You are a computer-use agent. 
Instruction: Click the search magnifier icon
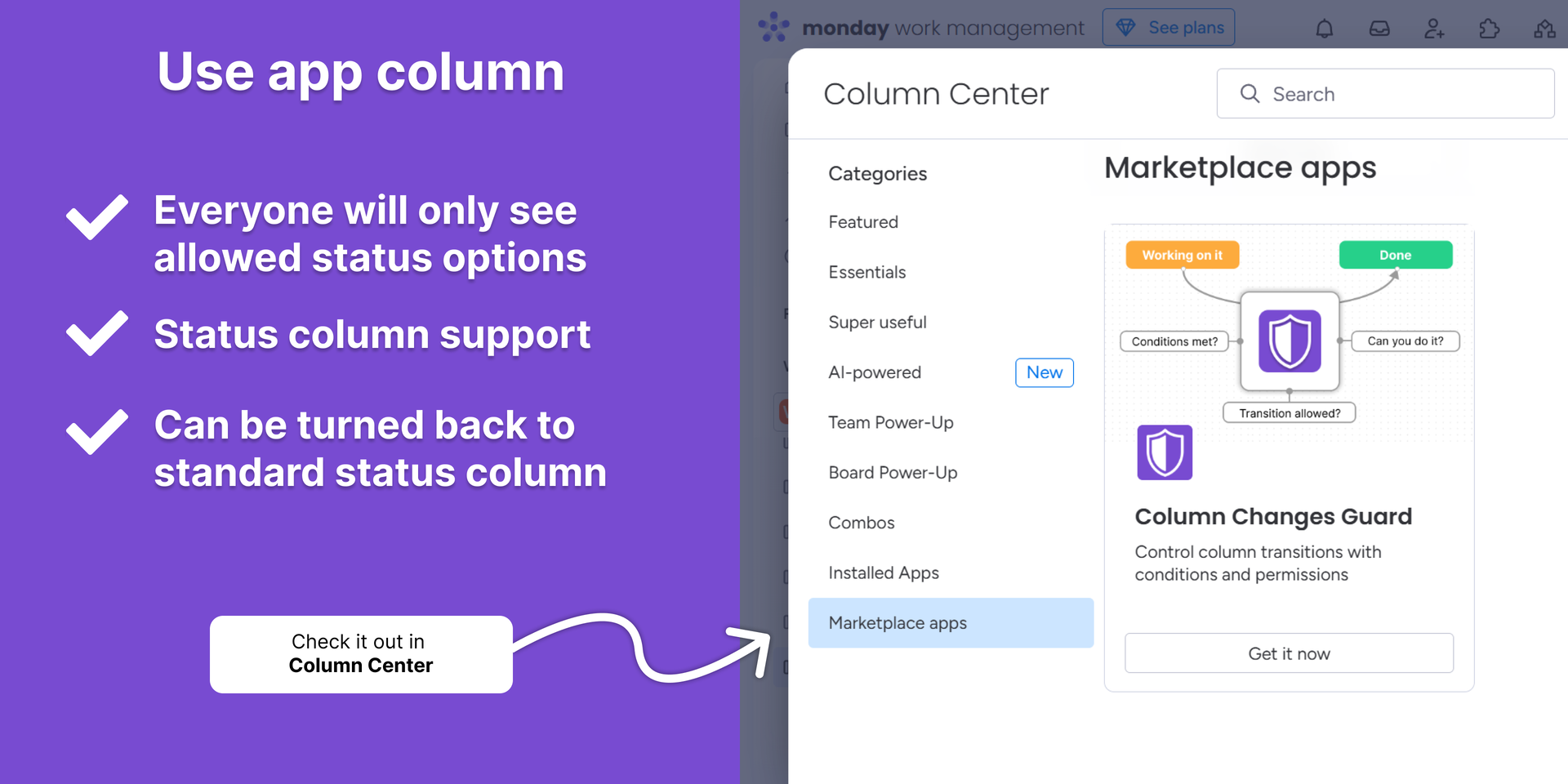point(1249,94)
